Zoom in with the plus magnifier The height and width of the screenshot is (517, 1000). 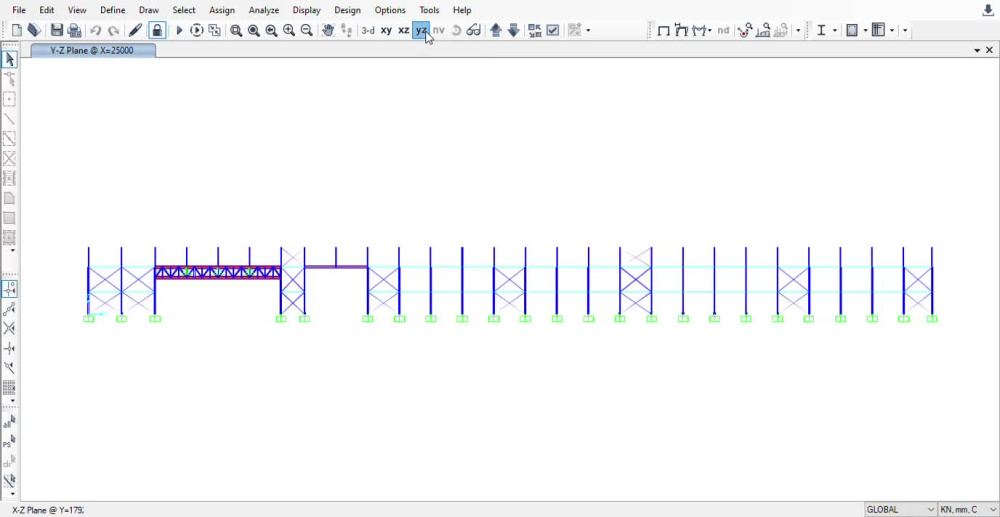pos(289,30)
